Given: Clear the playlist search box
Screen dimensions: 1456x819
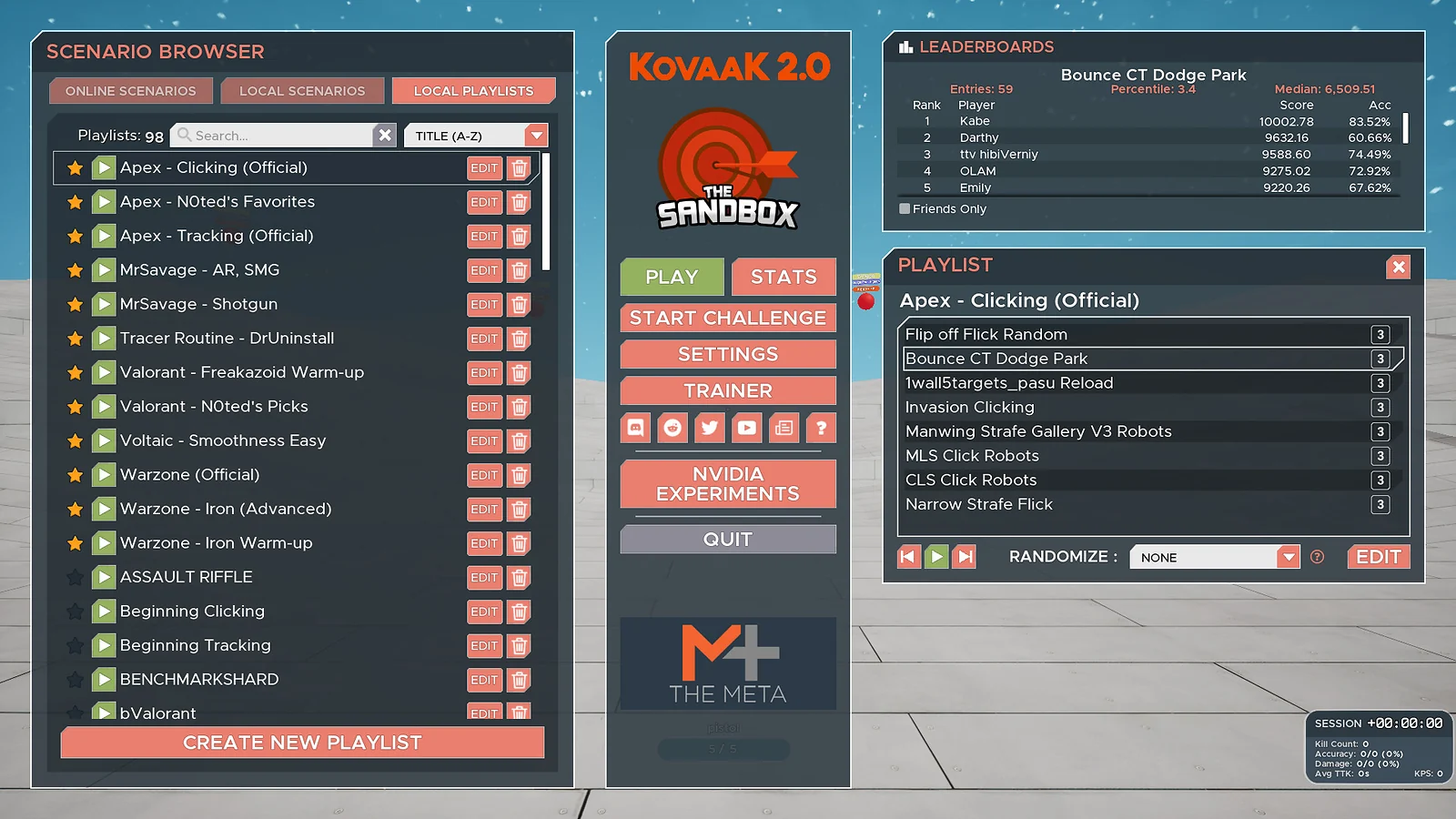Looking at the screenshot, I should tap(385, 136).
